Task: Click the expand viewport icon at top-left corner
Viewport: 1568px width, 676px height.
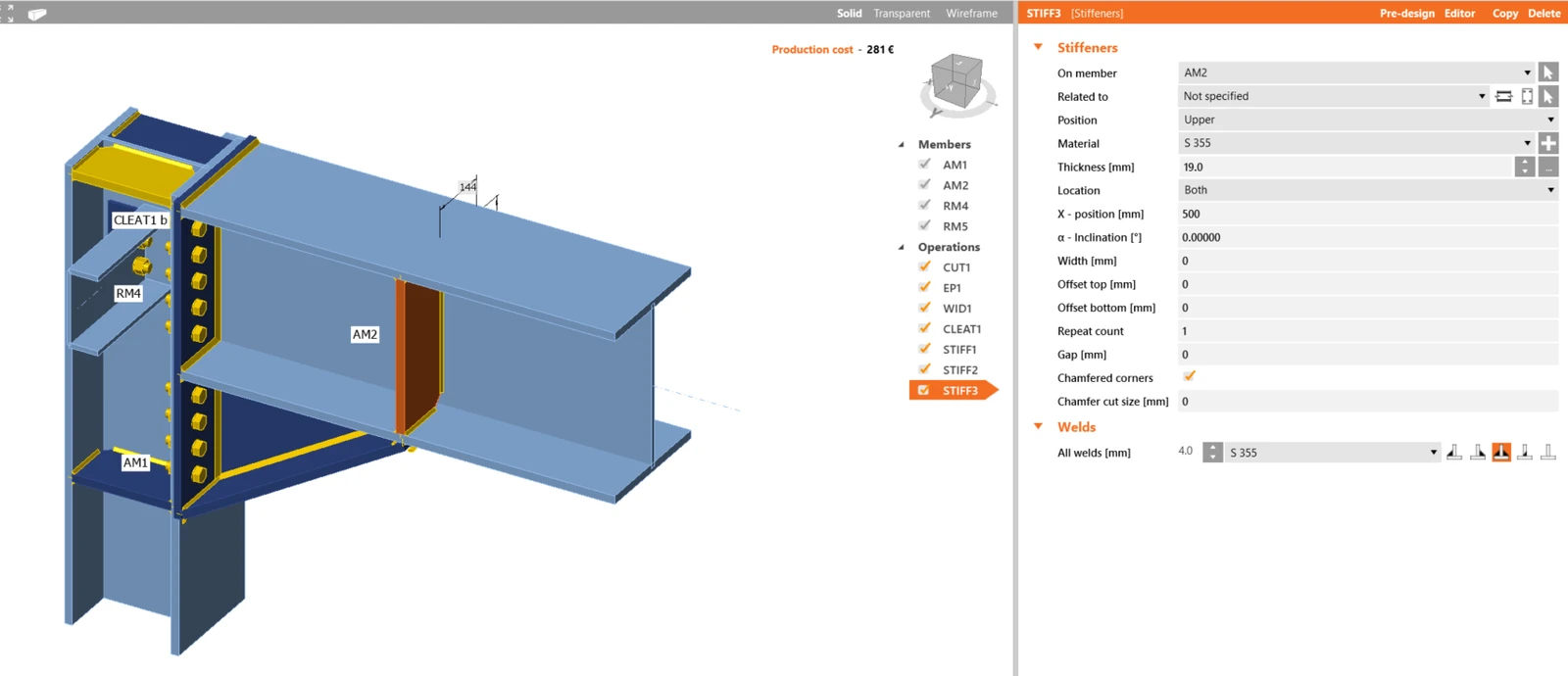Action: tap(9, 13)
